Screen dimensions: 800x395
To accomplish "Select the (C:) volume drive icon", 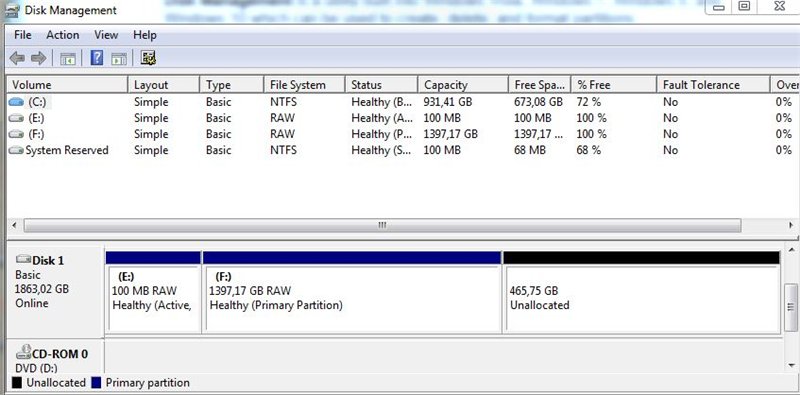I will pos(16,102).
